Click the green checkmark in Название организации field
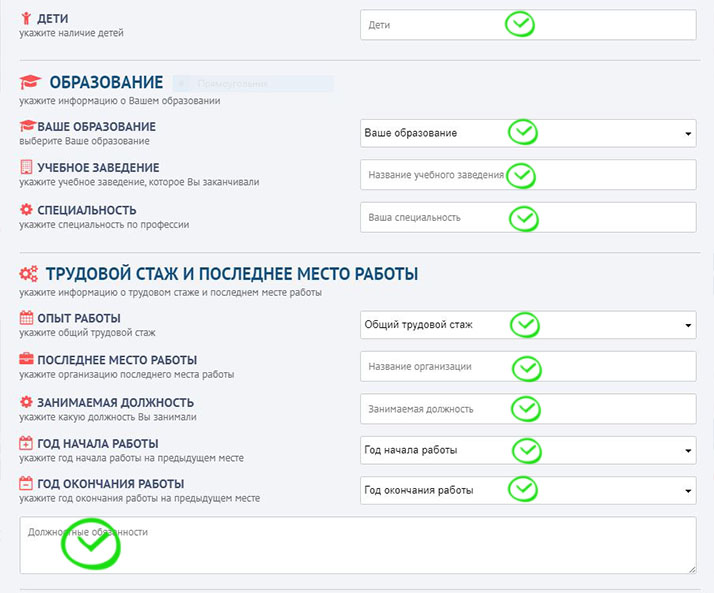Screen dimensions: 714x593 point(526,368)
